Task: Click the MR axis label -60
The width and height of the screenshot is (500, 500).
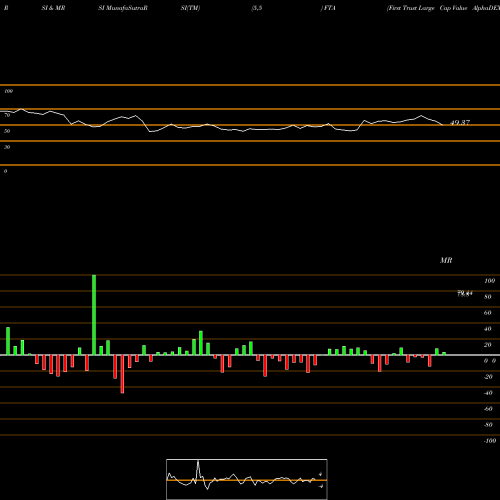Action: tap(488, 409)
